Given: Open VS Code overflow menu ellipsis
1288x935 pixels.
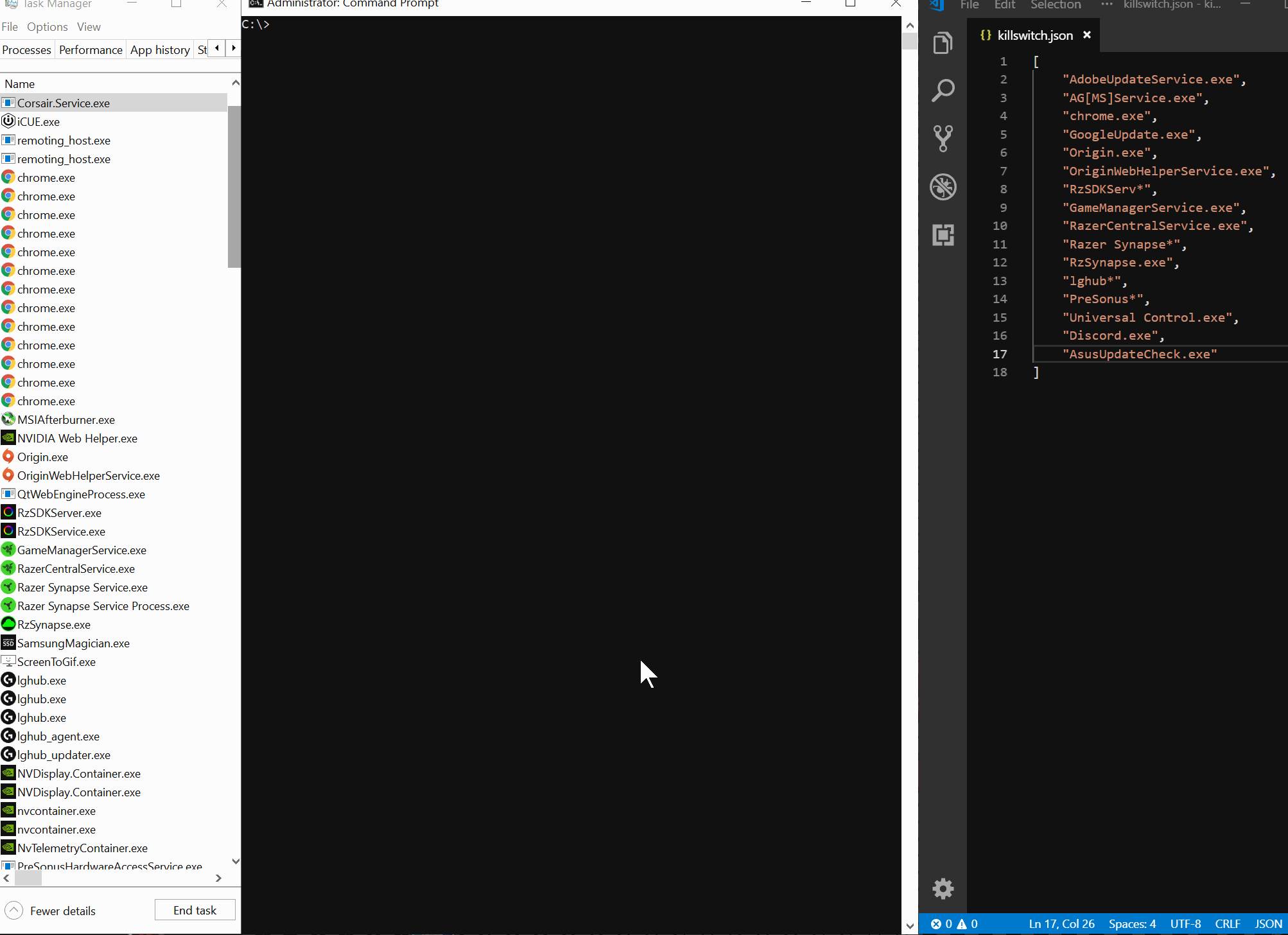Looking at the screenshot, I should point(1106,4).
